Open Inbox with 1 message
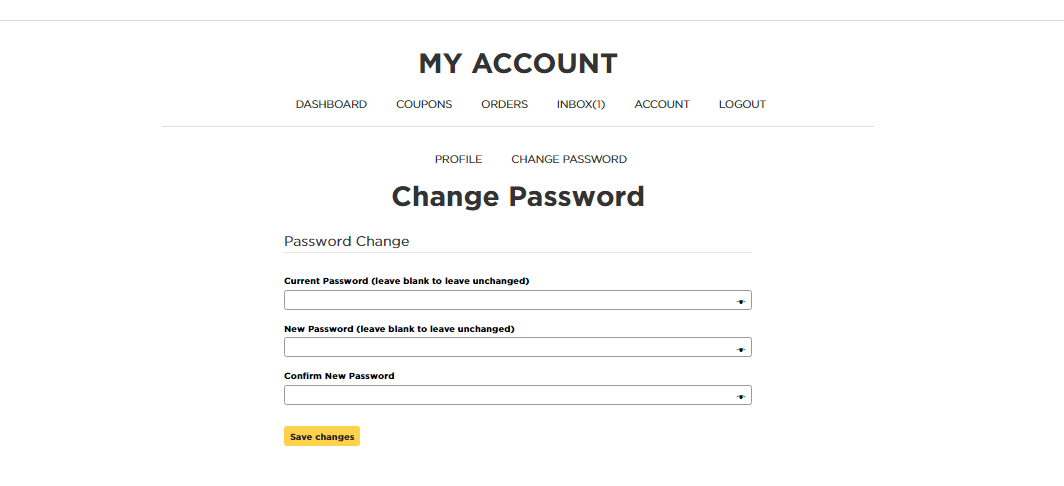 (581, 104)
